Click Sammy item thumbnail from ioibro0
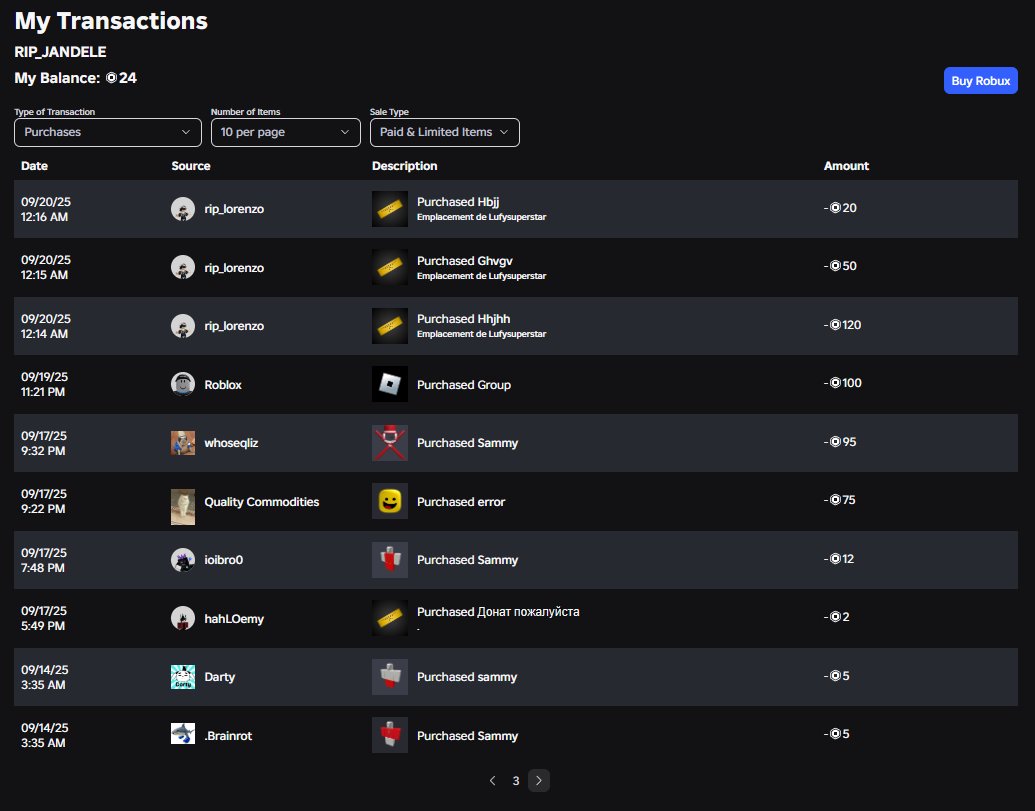 tap(389, 560)
